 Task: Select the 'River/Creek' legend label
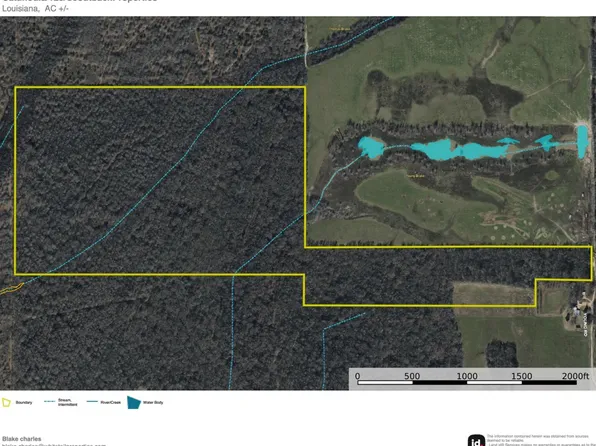pos(111,402)
